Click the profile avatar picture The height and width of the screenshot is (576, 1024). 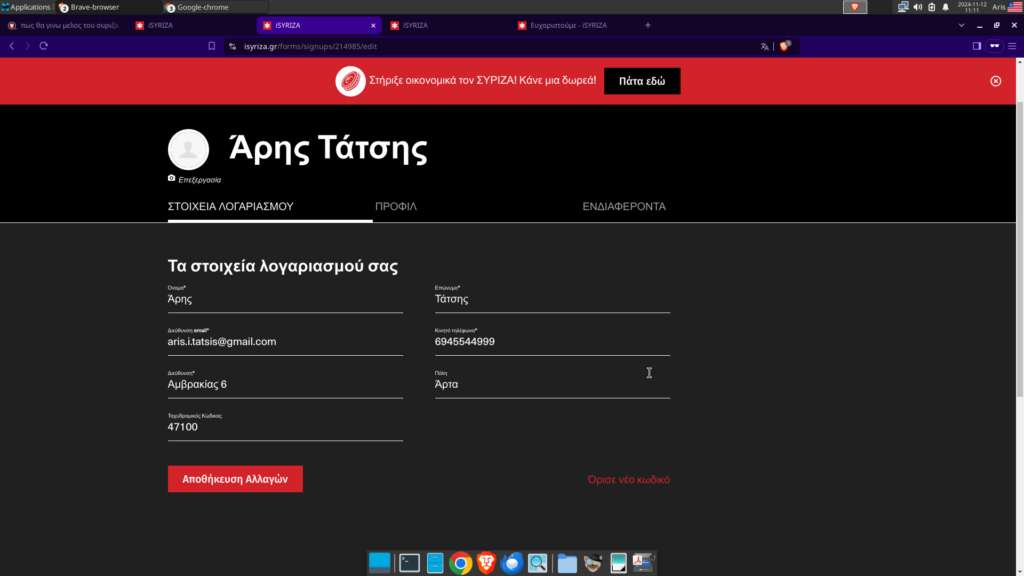point(188,149)
